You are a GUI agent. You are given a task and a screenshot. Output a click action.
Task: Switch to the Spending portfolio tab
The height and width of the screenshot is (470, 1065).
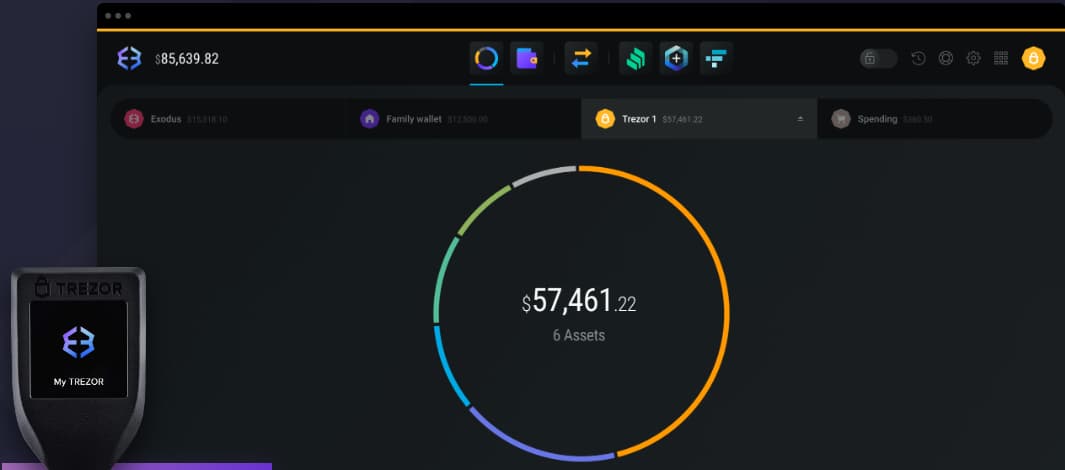pyautogui.click(x=877, y=119)
